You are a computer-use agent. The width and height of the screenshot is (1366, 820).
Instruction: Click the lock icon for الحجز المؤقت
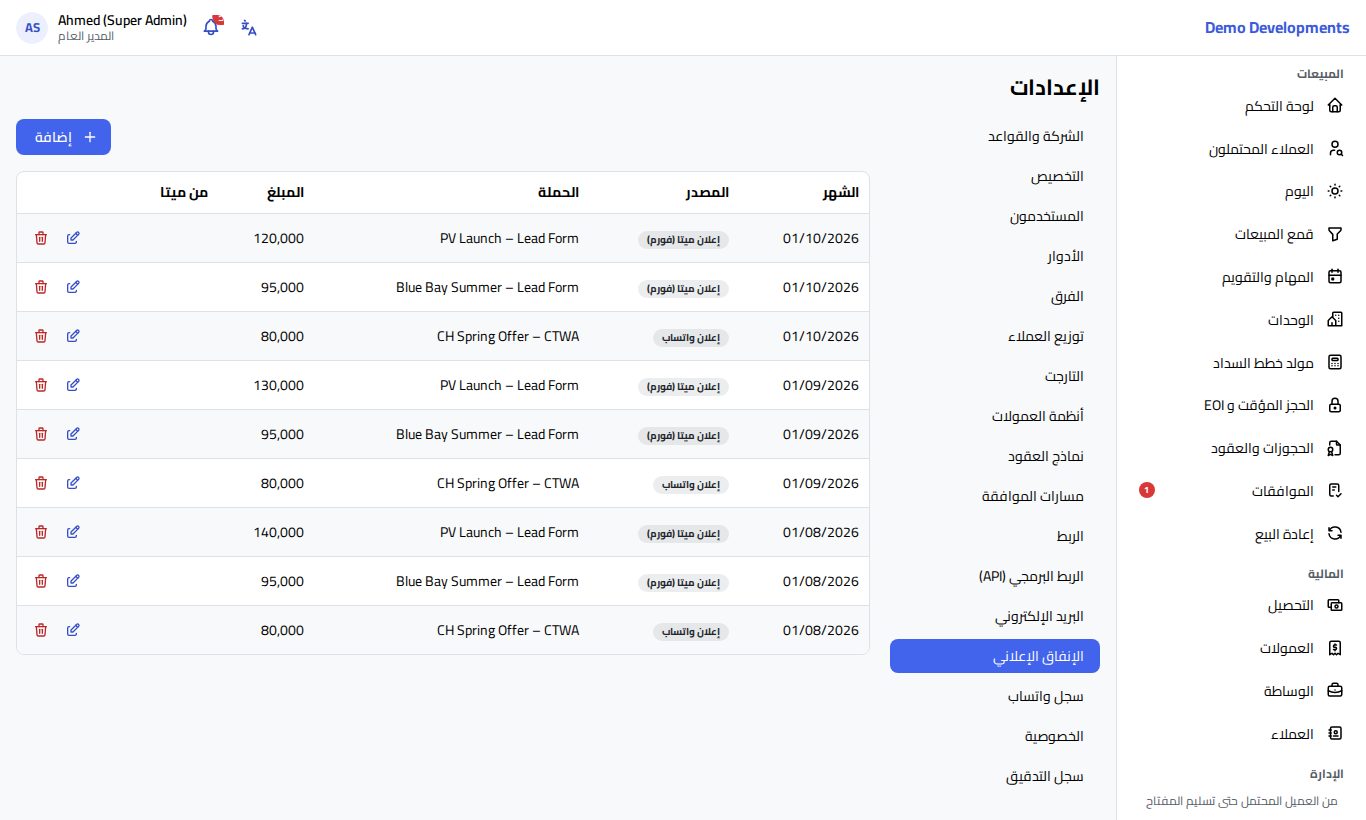click(x=1335, y=406)
